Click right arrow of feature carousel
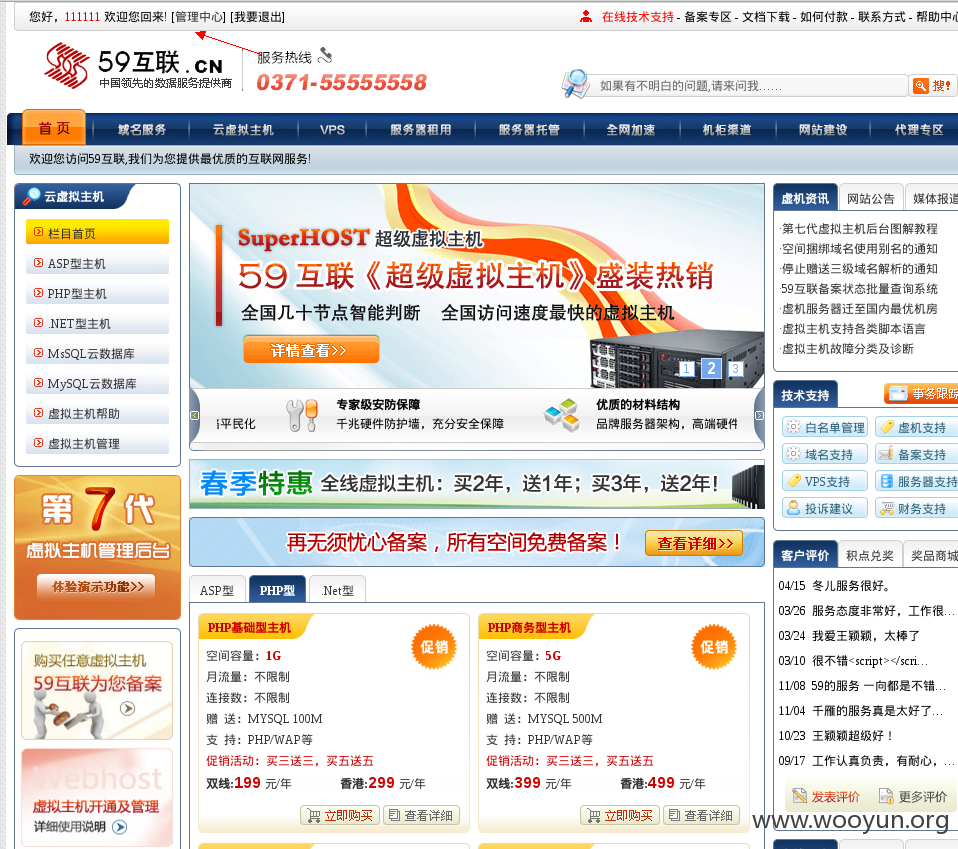The image size is (958, 849). tap(759, 415)
